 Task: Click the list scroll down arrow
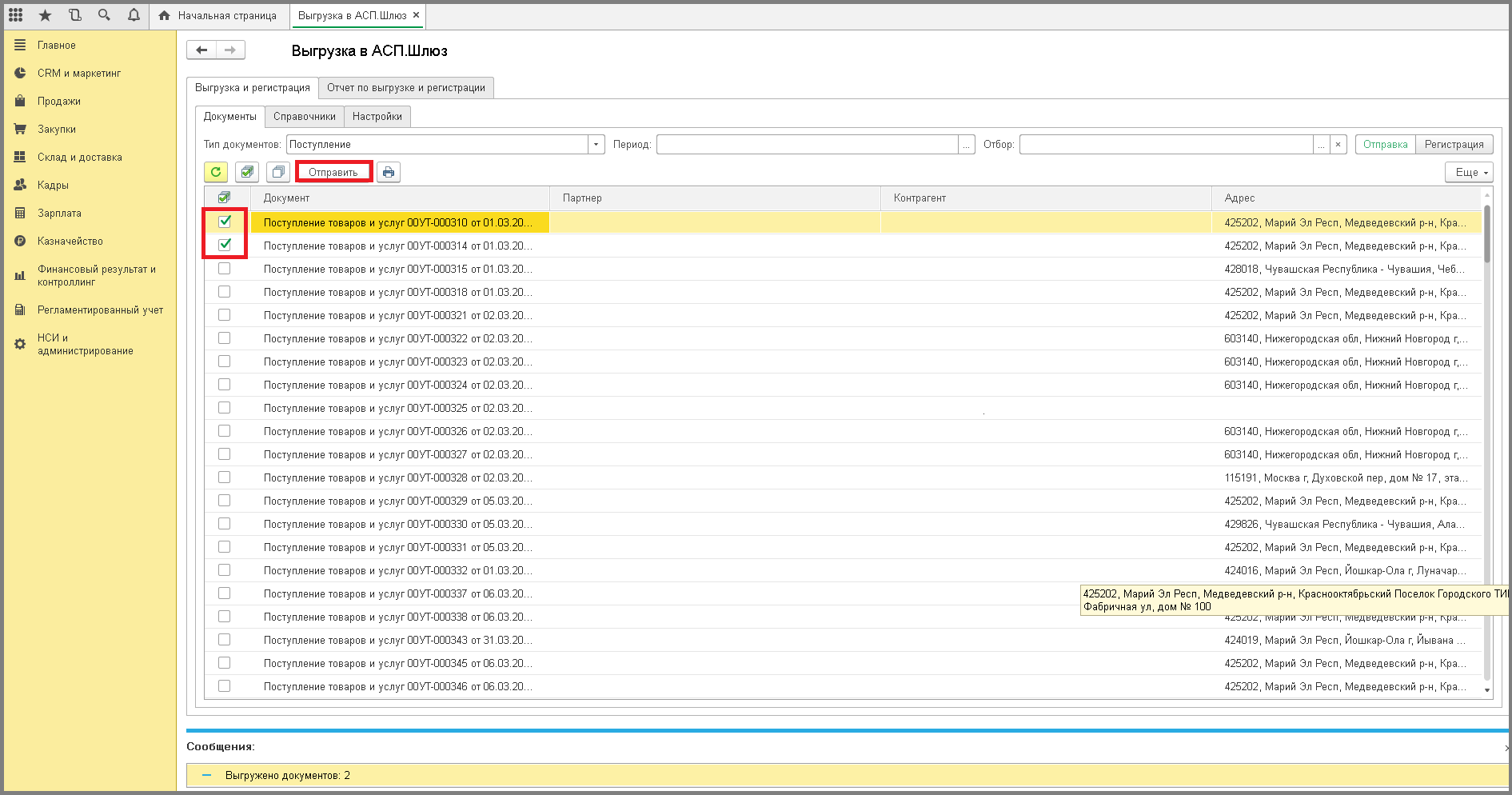1487,690
